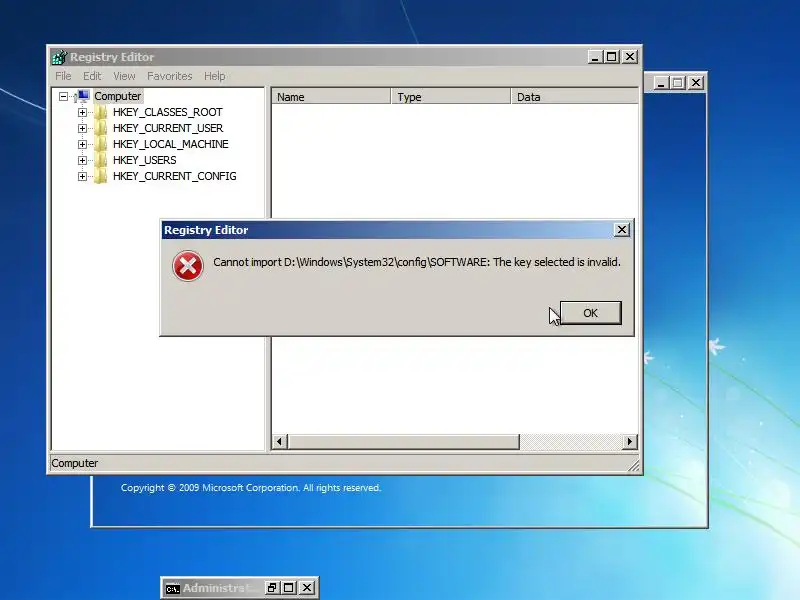Click the Computer icon in tree

(82, 96)
